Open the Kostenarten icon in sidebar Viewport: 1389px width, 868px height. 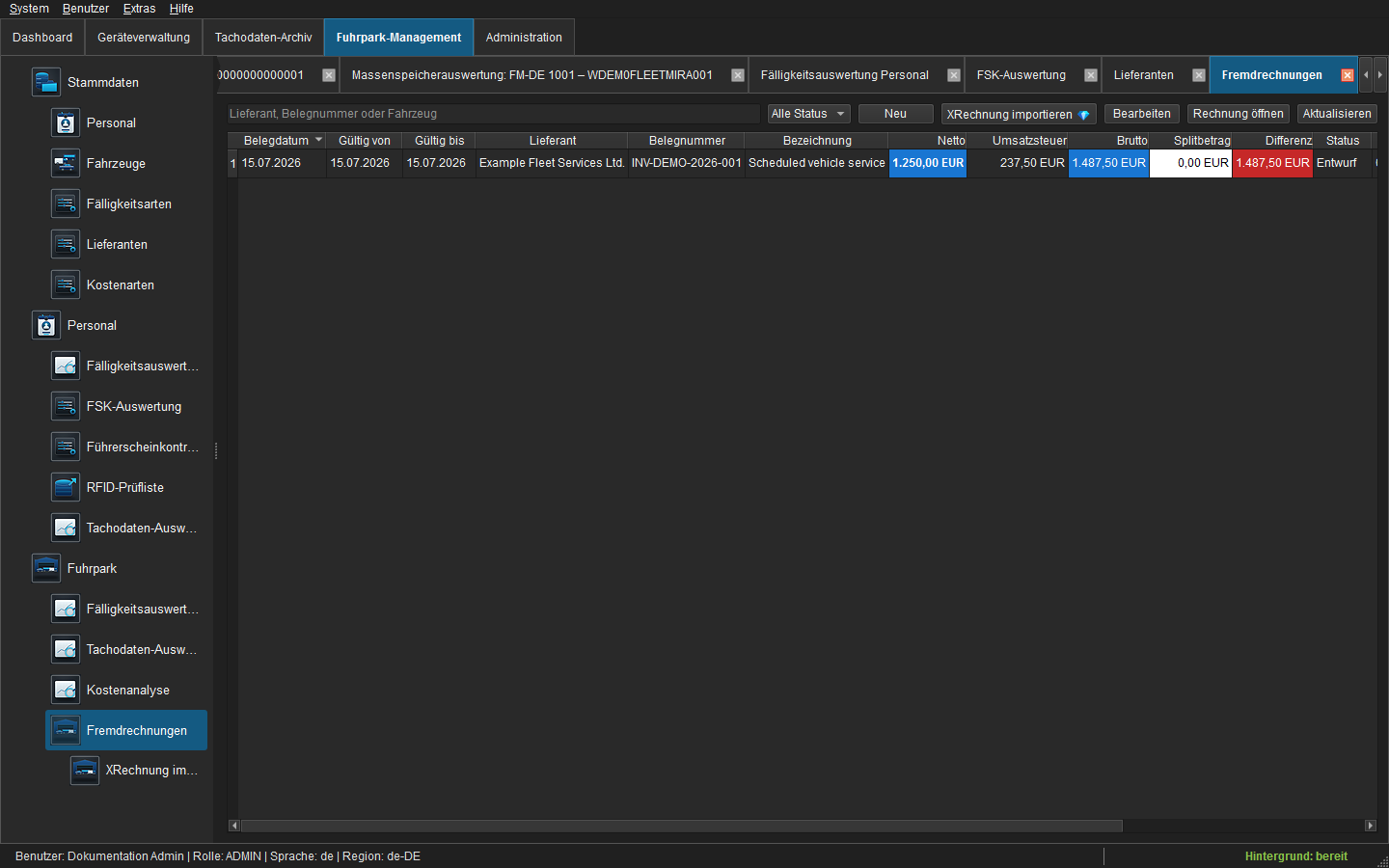66,285
